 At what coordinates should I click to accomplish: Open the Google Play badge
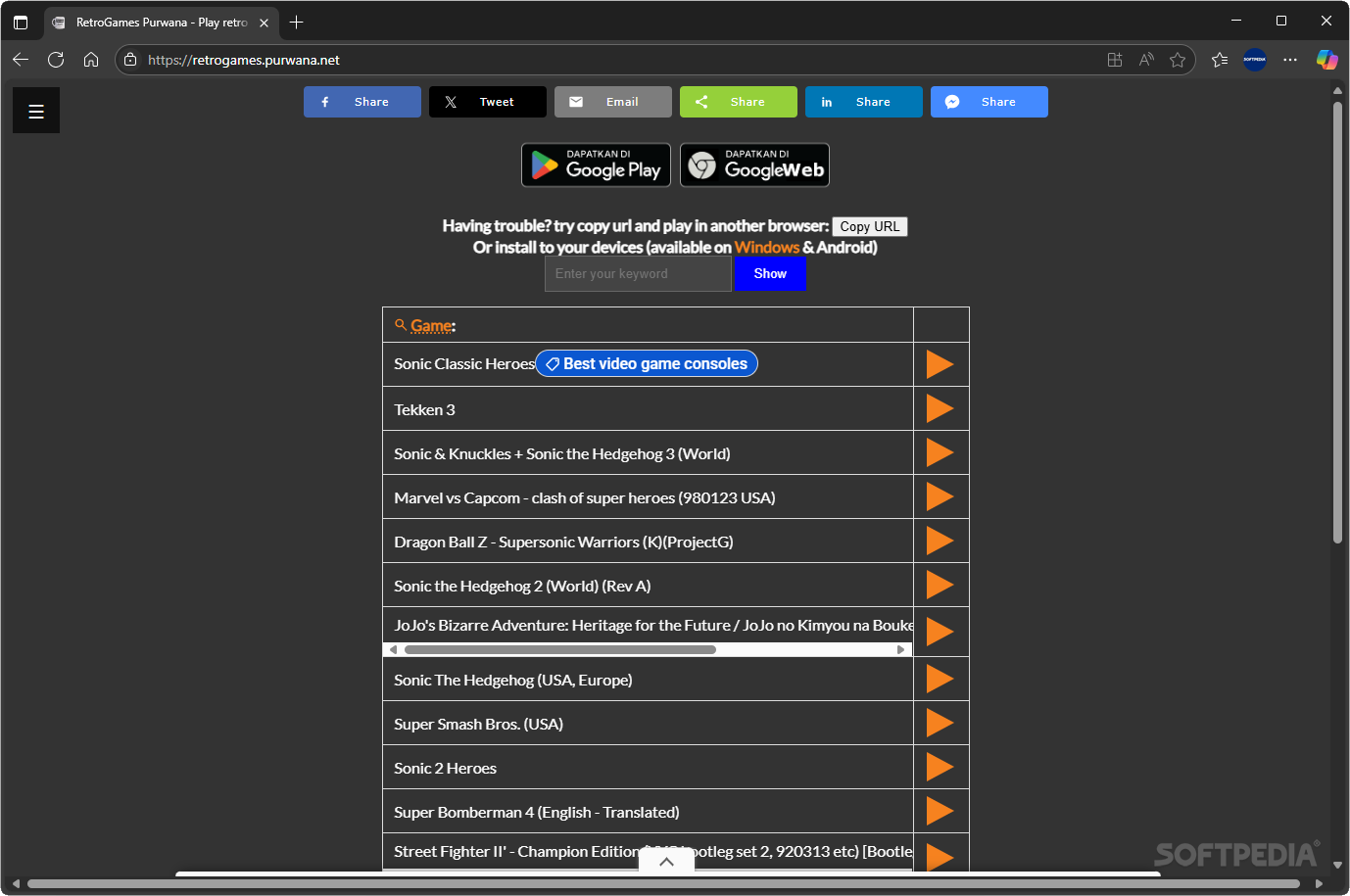tap(597, 165)
